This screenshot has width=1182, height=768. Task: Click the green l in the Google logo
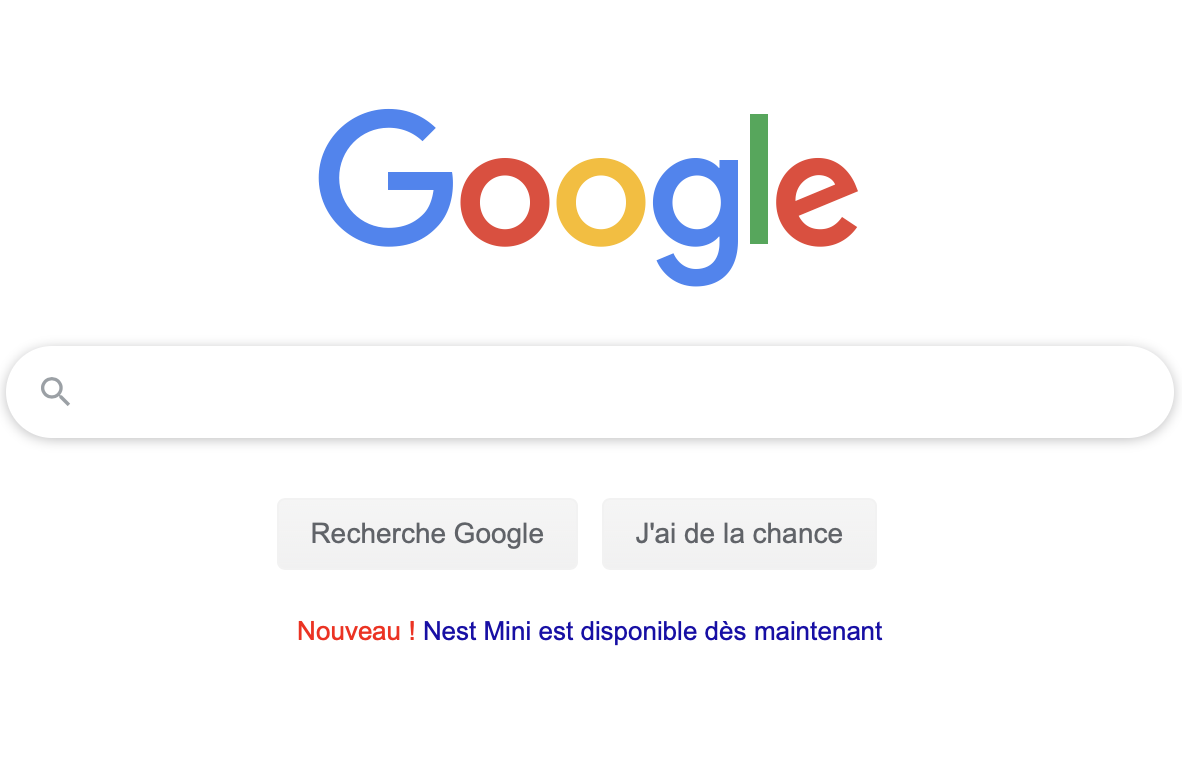[758, 179]
